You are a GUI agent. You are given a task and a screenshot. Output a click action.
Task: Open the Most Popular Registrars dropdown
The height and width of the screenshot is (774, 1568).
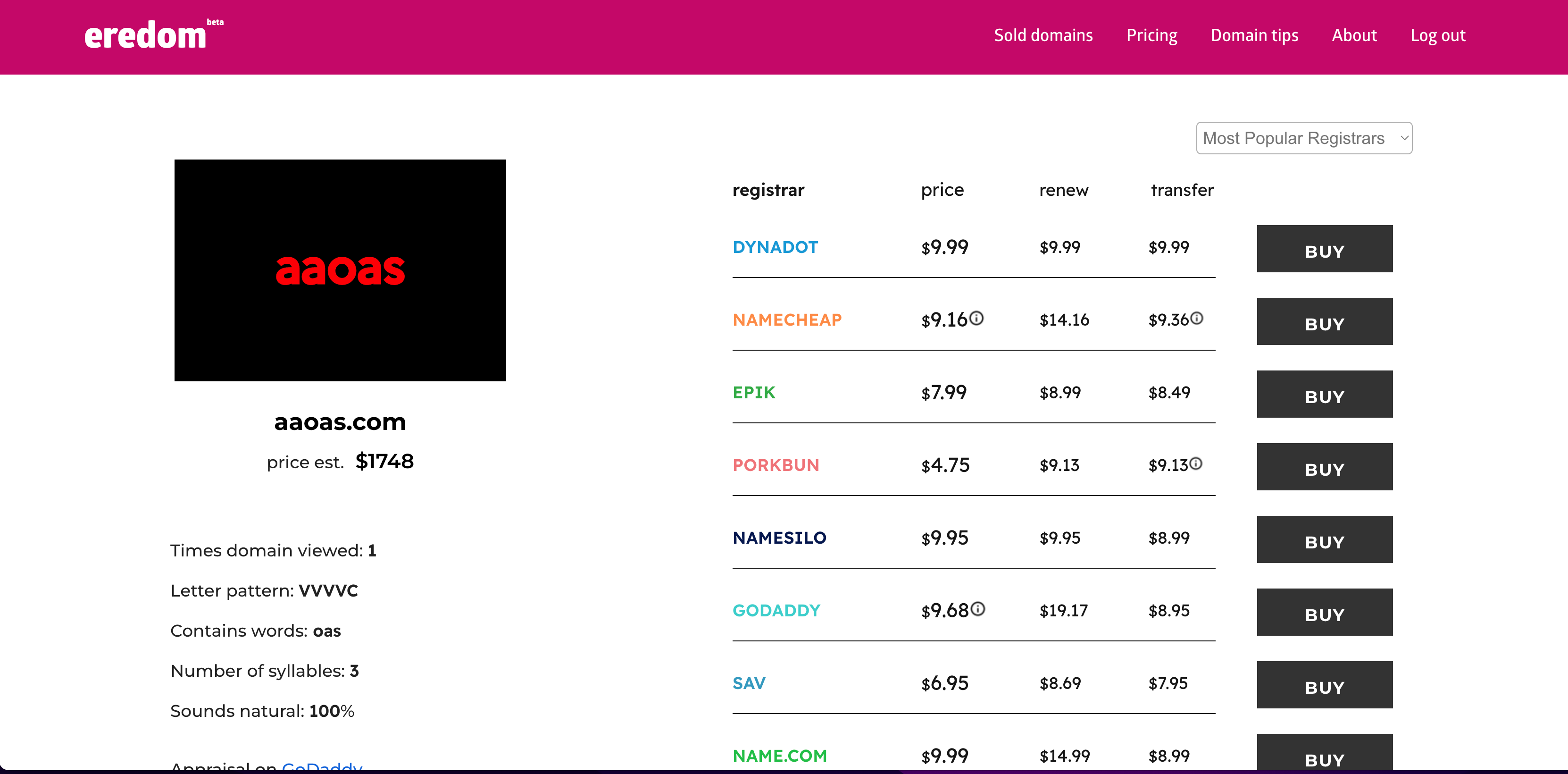pyautogui.click(x=1303, y=138)
